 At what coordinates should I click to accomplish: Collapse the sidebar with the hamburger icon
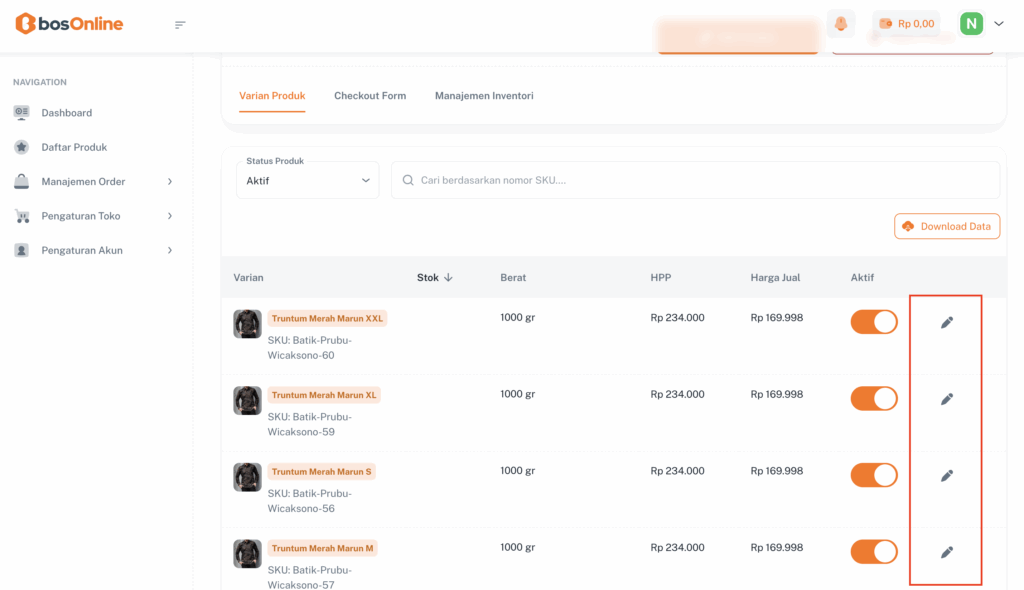pyautogui.click(x=180, y=25)
